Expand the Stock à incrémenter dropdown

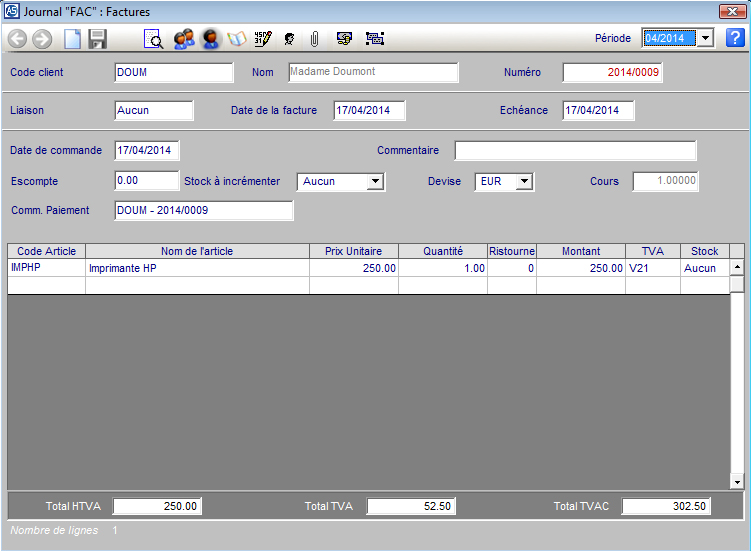375,182
